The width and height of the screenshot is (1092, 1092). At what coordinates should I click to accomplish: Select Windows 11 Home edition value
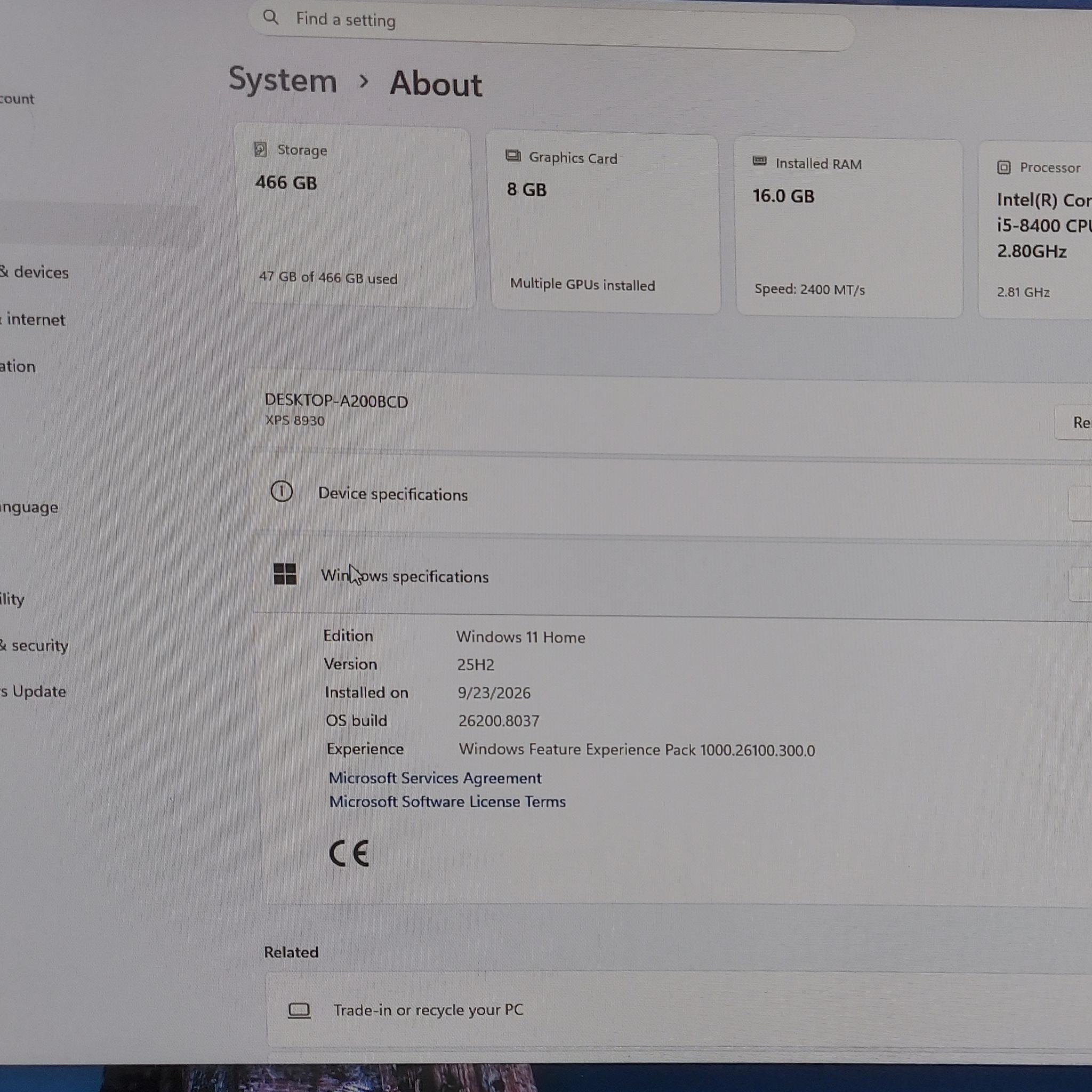(520, 637)
